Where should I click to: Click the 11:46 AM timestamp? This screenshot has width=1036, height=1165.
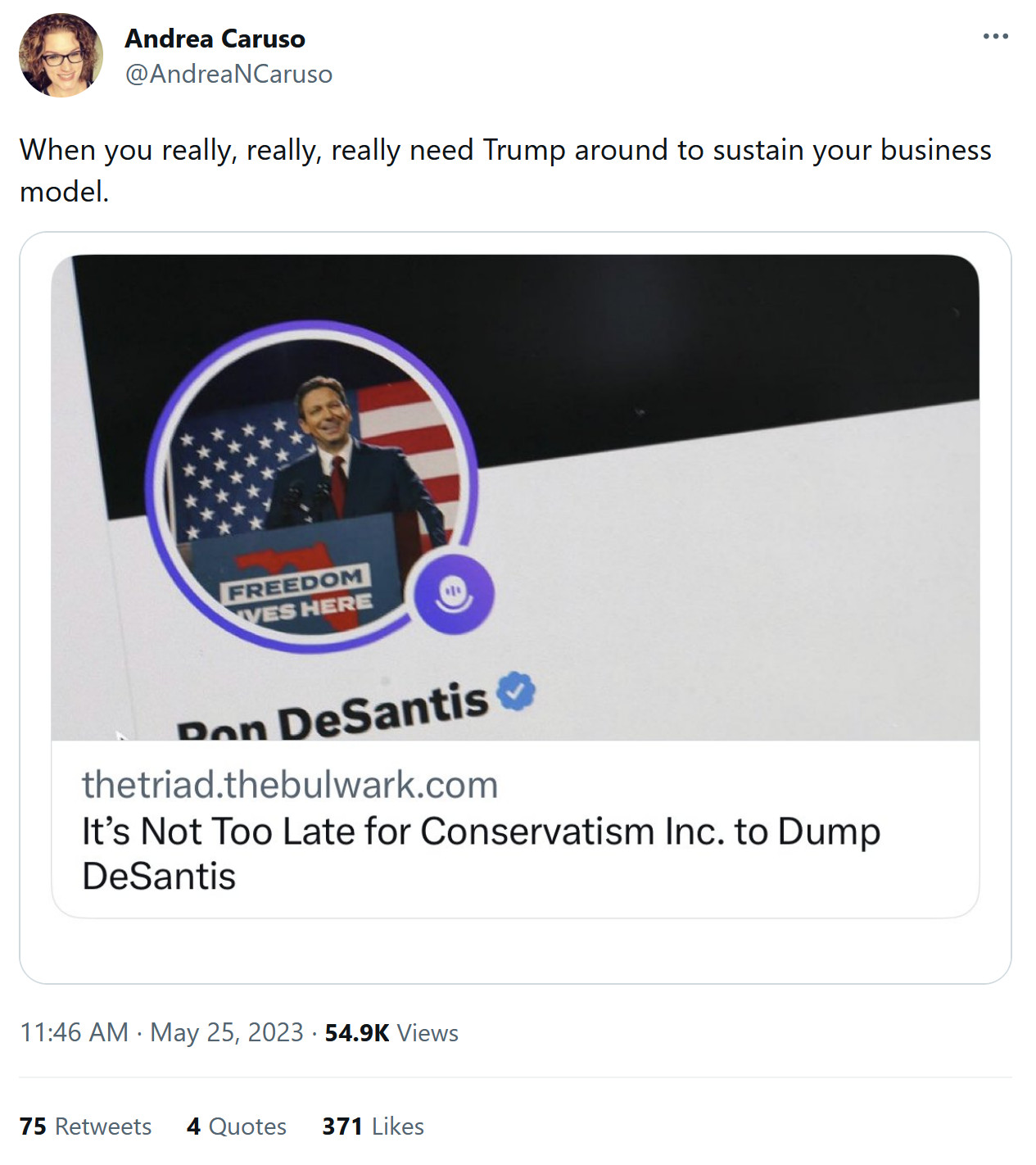(74, 1032)
